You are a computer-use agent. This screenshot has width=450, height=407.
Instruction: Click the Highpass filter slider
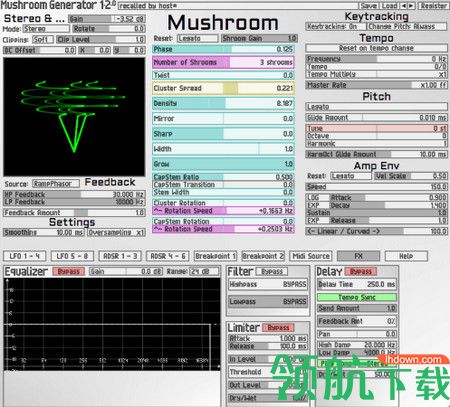[x=268, y=284]
